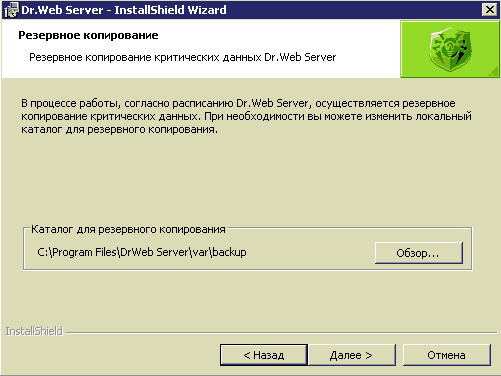The height and width of the screenshot is (376, 501).
Task: Click the subtitle Резервное копирование критических данных Dr.Web Server
Action: coord(183,57)
